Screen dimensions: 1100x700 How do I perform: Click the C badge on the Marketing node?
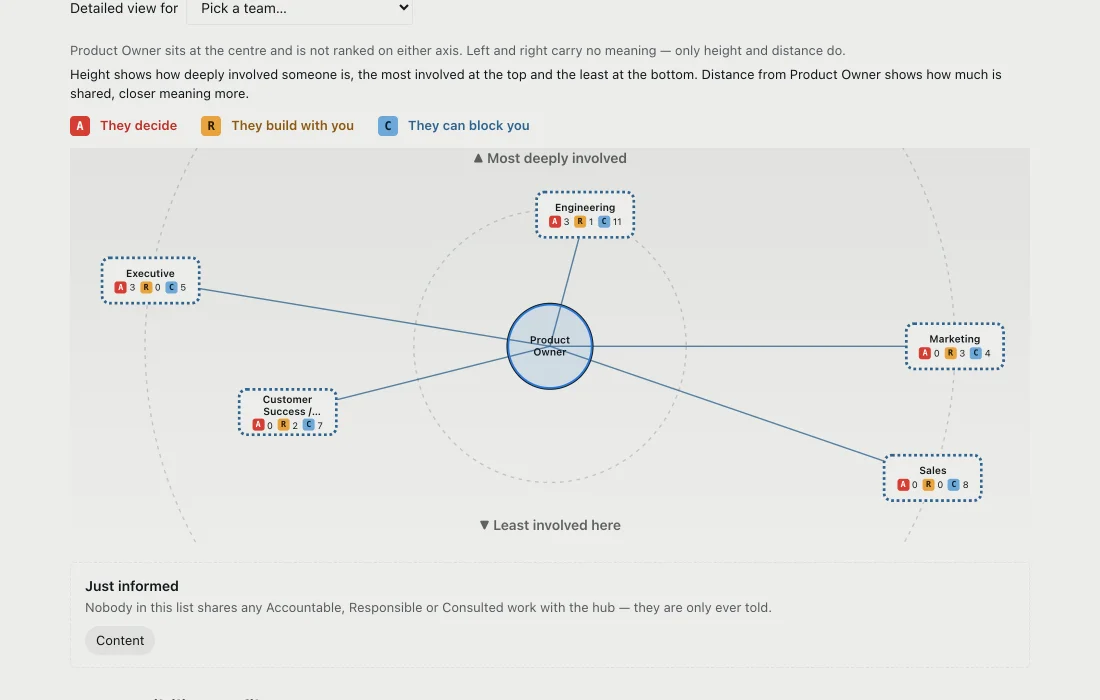(x=976, y=354)
